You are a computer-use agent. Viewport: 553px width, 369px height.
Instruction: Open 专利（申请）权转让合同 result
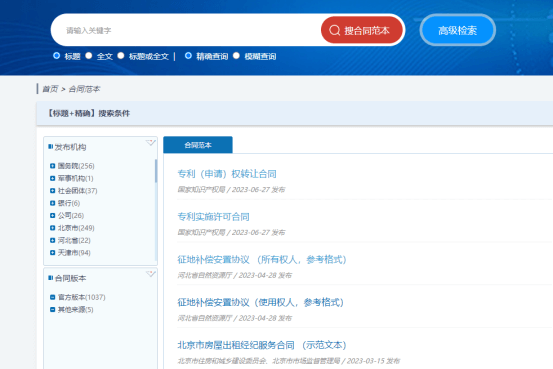[x=227, y=174]
